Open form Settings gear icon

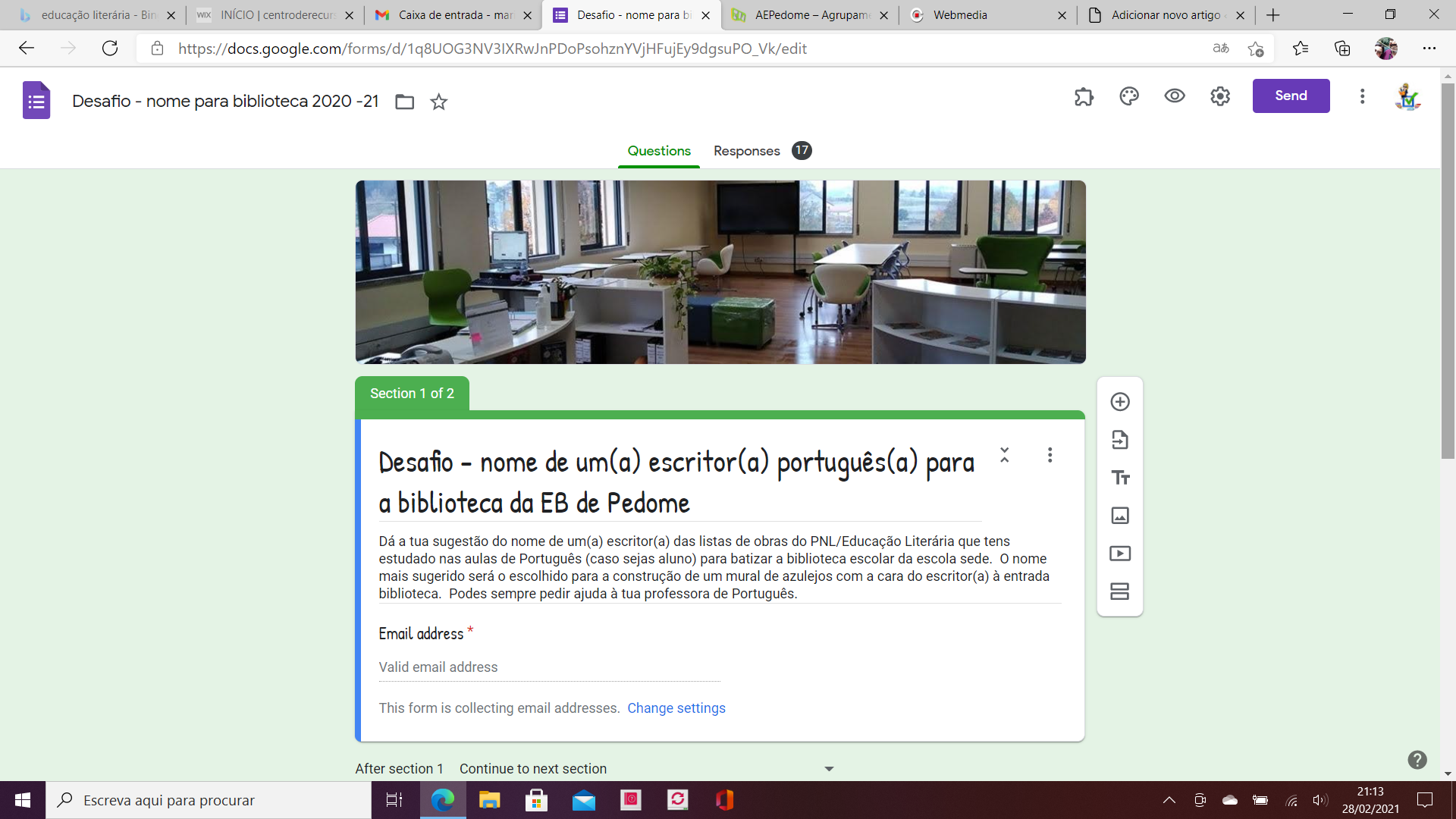tap(1220, 96)
